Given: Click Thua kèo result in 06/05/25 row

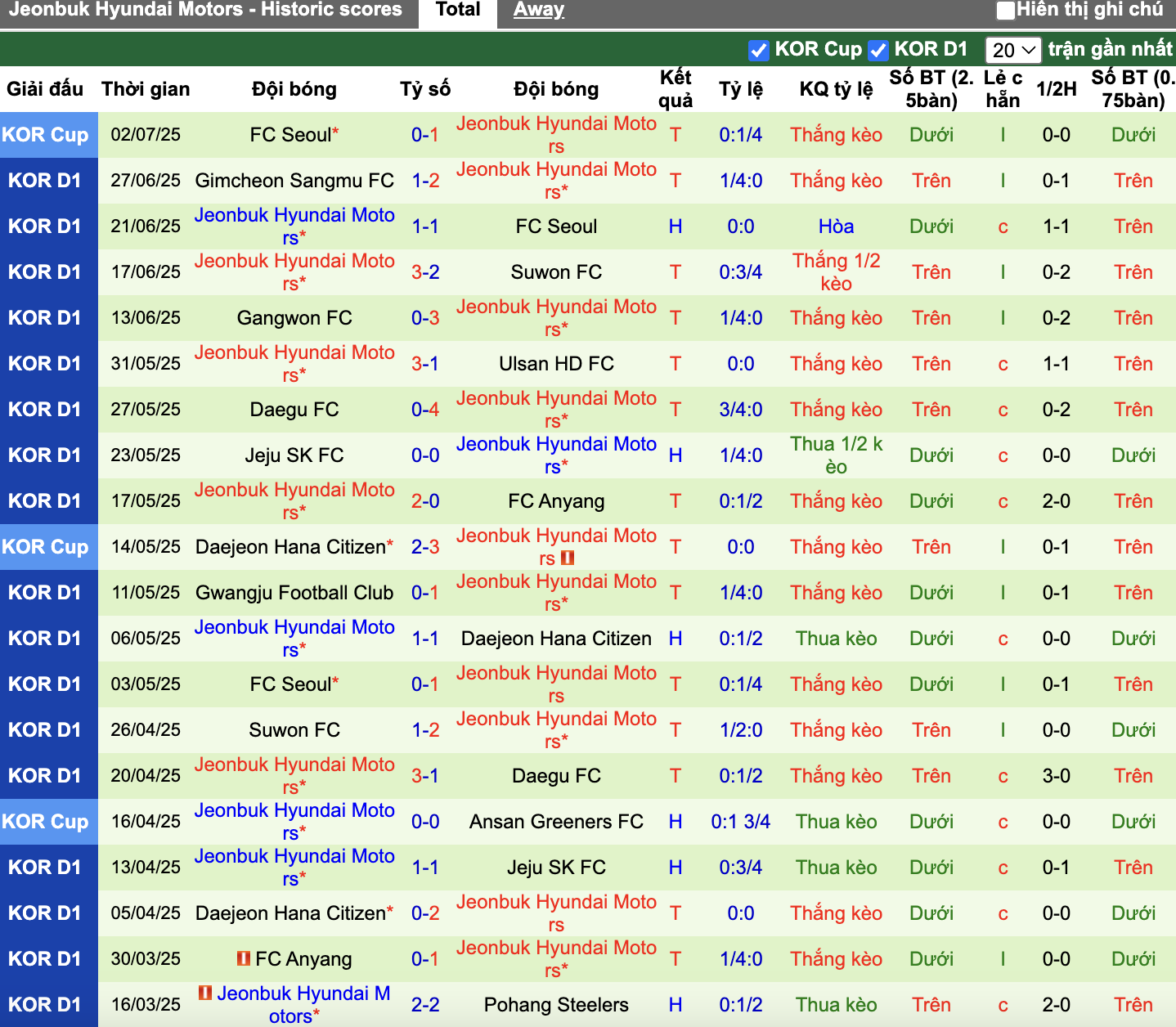Looking at the screenshot, I should click(836, 639).
